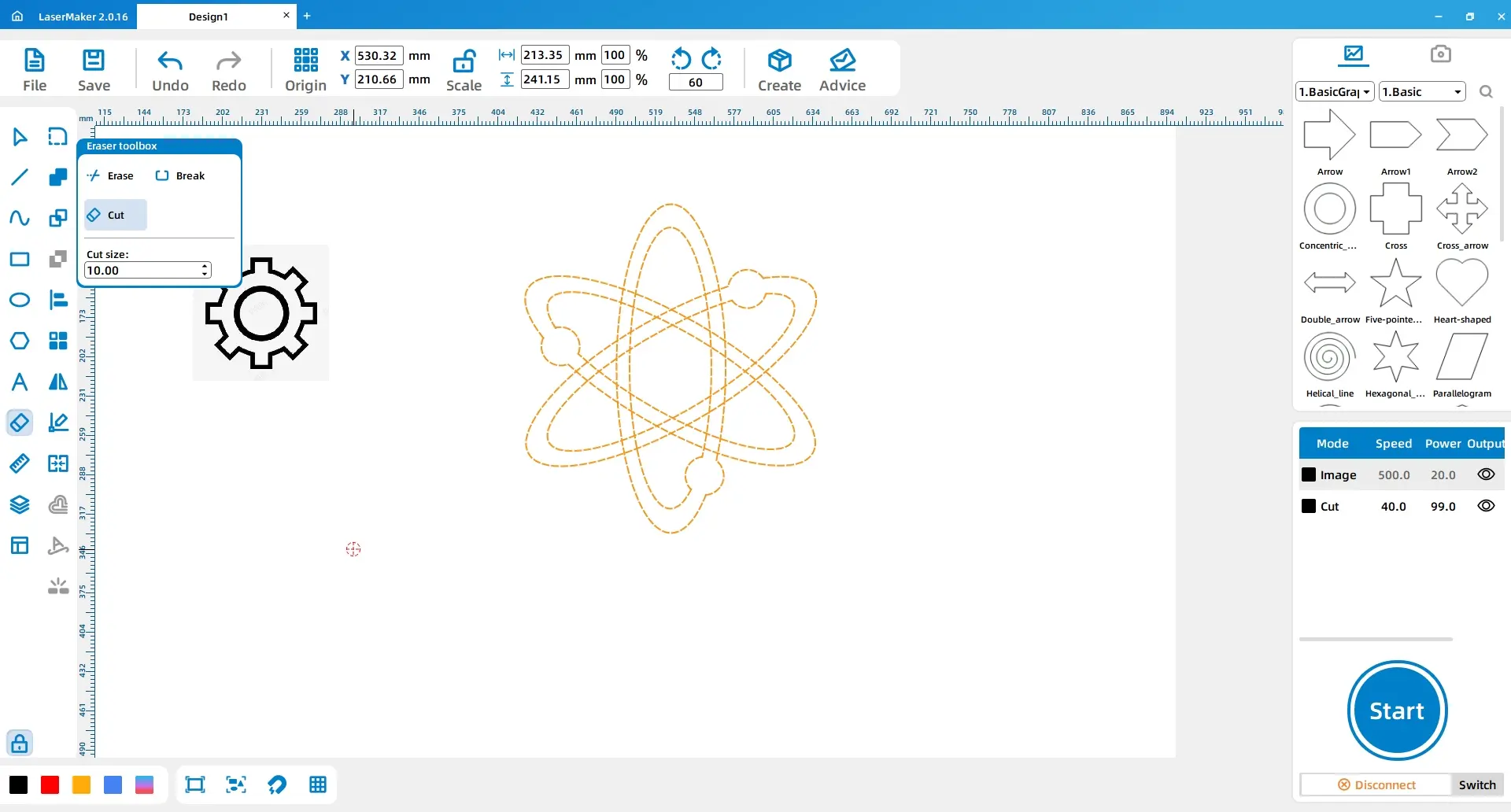
Task: Toggle the canvas grid display icon
Action: (x=318, y=784)
